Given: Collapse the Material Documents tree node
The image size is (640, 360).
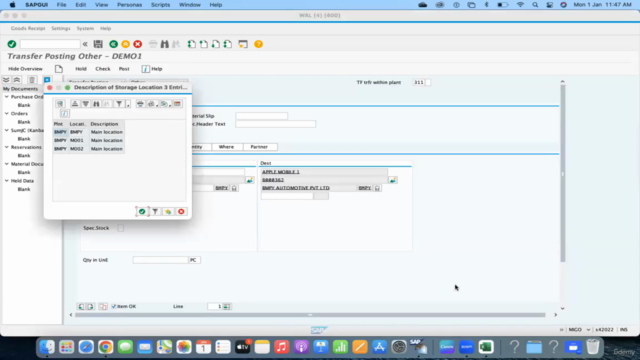Looking at the screenshot, I should point(7,164).
